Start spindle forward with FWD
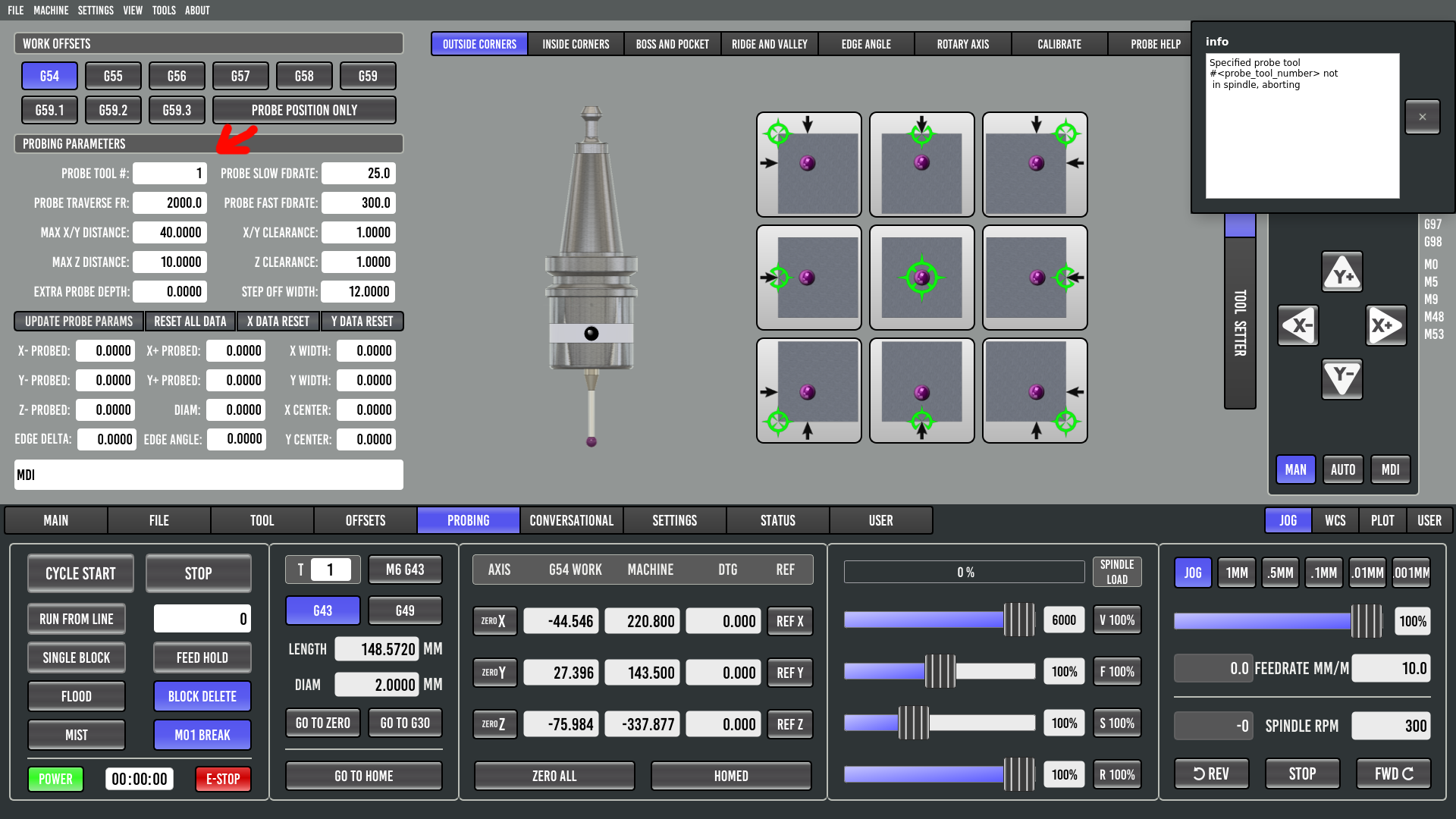Screen dimensions: 1456x819 coord(1393,773)
